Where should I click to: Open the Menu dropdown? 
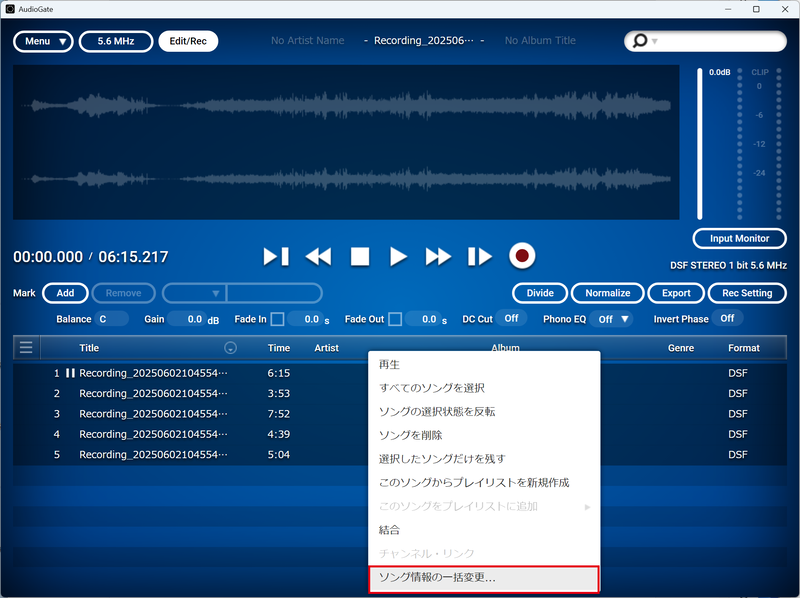pos(43,41)
